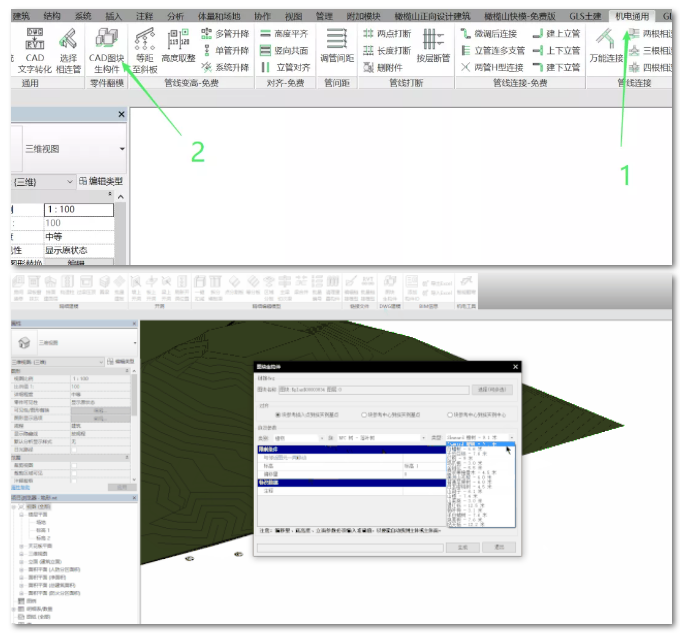
Task: Close the lower window properties panel
Action: pos(134,323)
